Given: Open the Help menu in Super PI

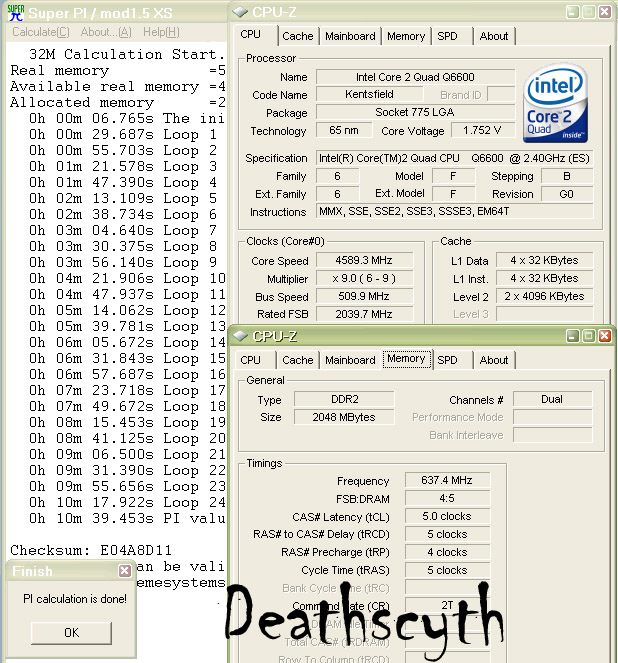Looking at the screenshot, I should (x=161, y=32).
